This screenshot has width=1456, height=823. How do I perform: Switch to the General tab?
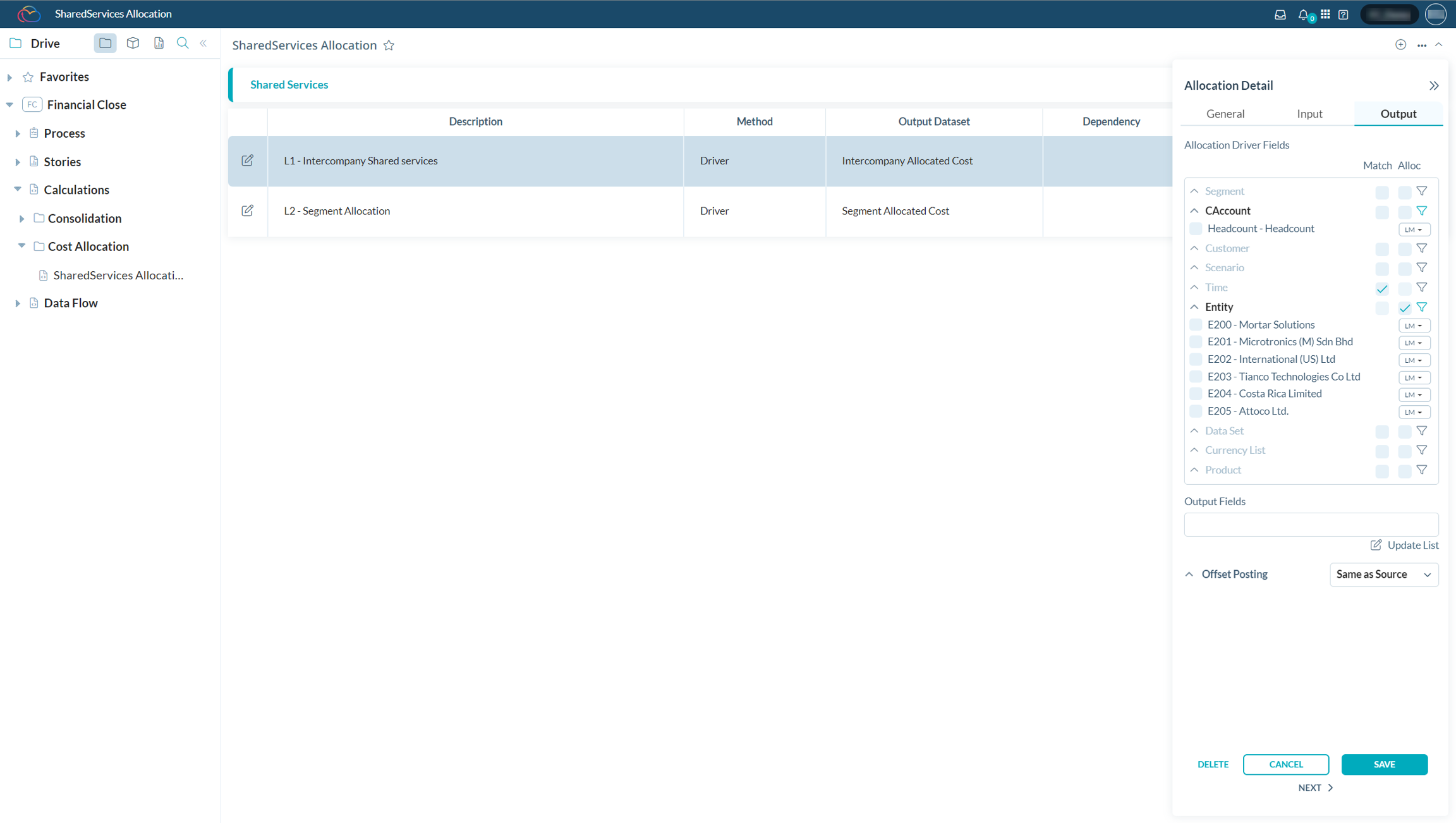(x=1225, y=114)
